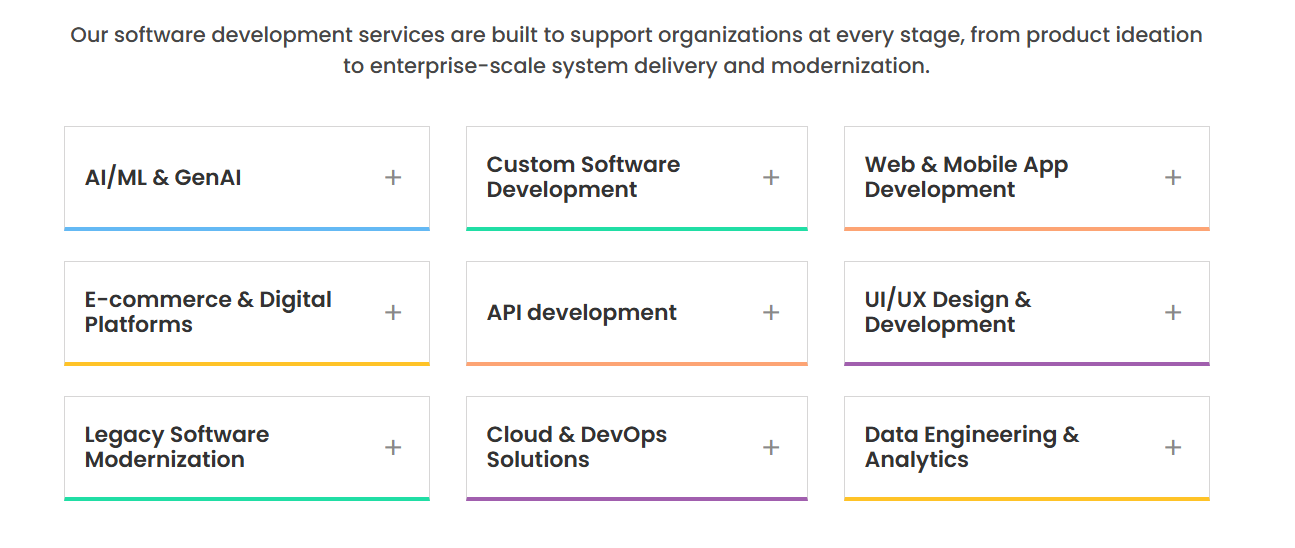Hit the plus icon next to API development
Image resolution: width=1295 pixels, height=548 pixels.
771,312
